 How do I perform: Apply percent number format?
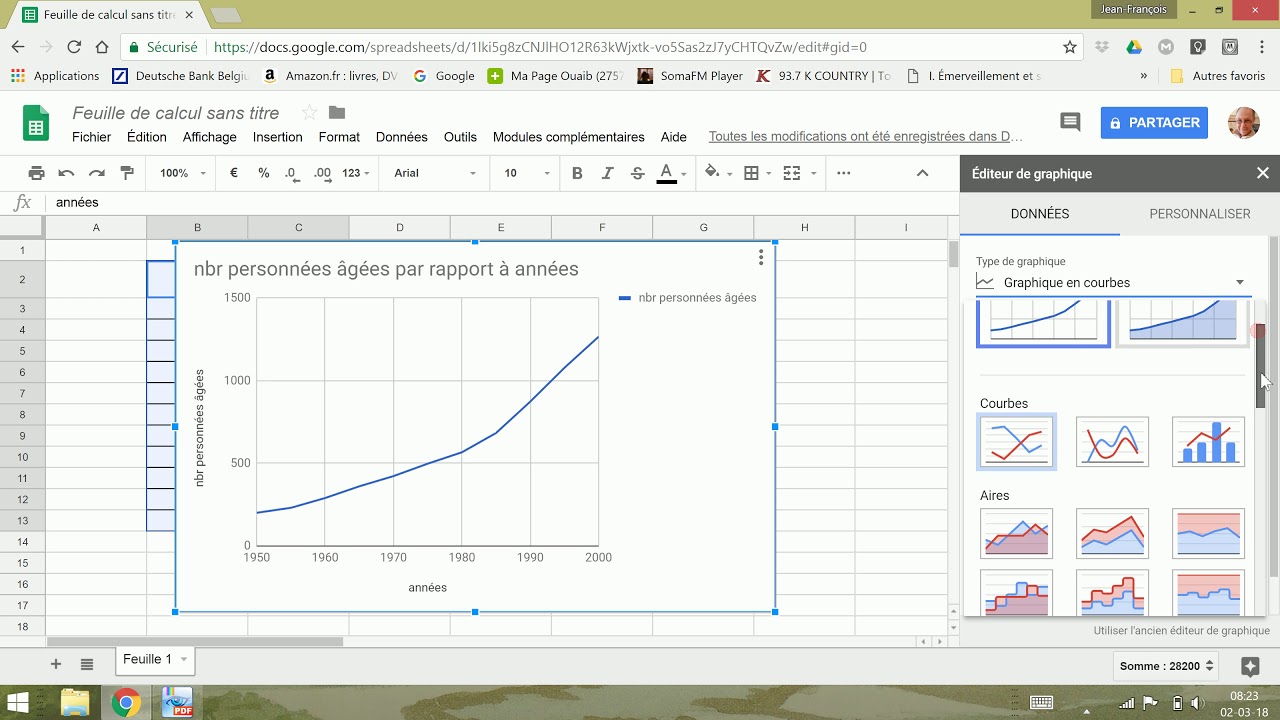point(263,173)
